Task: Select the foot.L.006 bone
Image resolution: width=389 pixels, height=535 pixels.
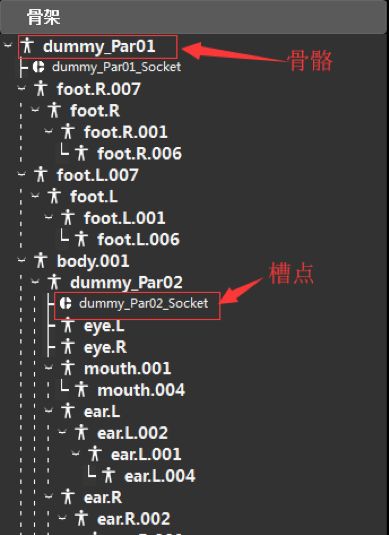Action: point(138,239)
